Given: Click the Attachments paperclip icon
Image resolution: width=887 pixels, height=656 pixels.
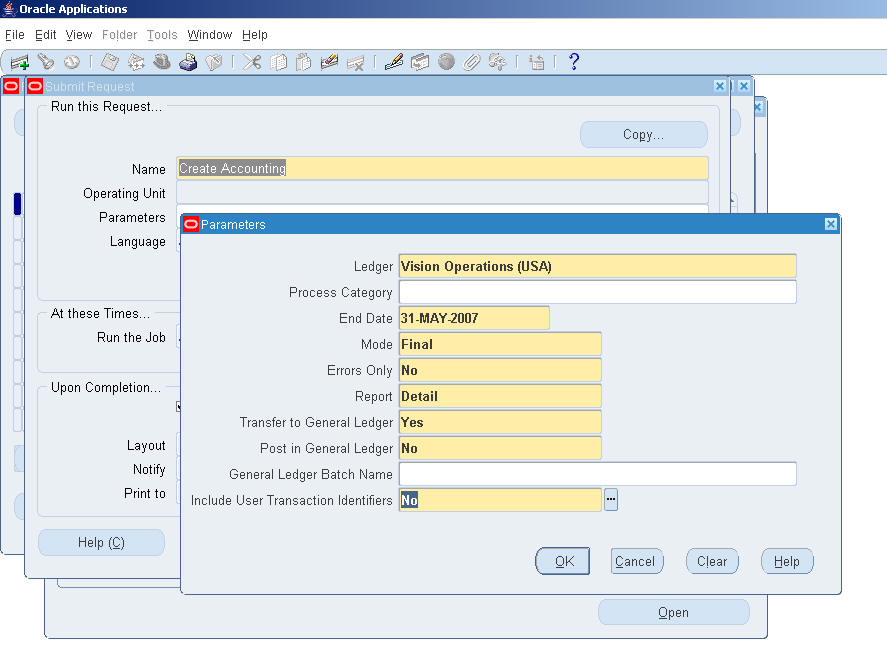Looking at the screenshot, I should (x=472, y=62).
